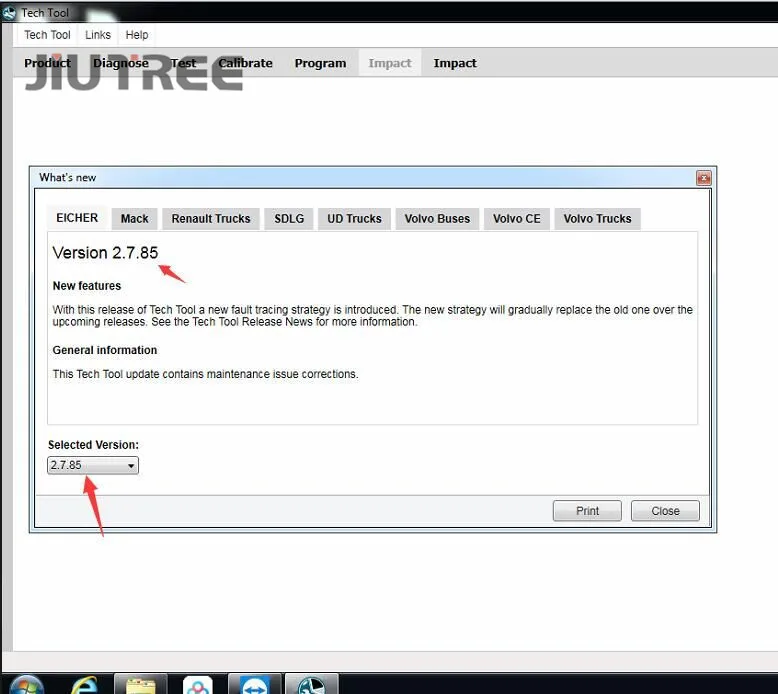Viewport: 778px width, 694px height.
Task: Open the Tech Tool menu
Action: click(47, 35)
